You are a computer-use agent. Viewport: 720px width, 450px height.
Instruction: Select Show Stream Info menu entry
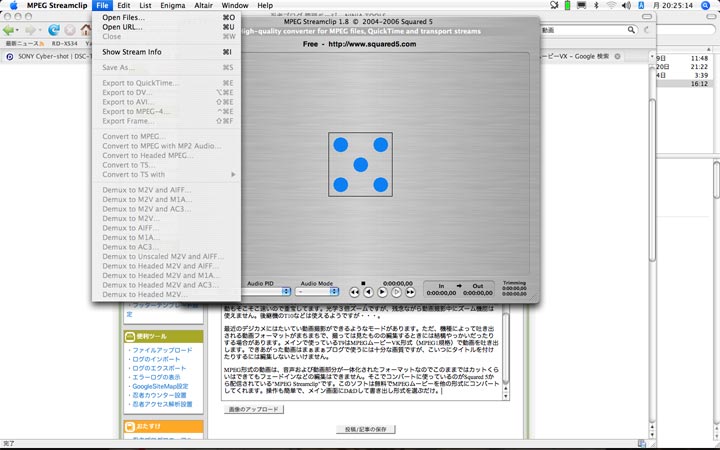coord(166,52)
